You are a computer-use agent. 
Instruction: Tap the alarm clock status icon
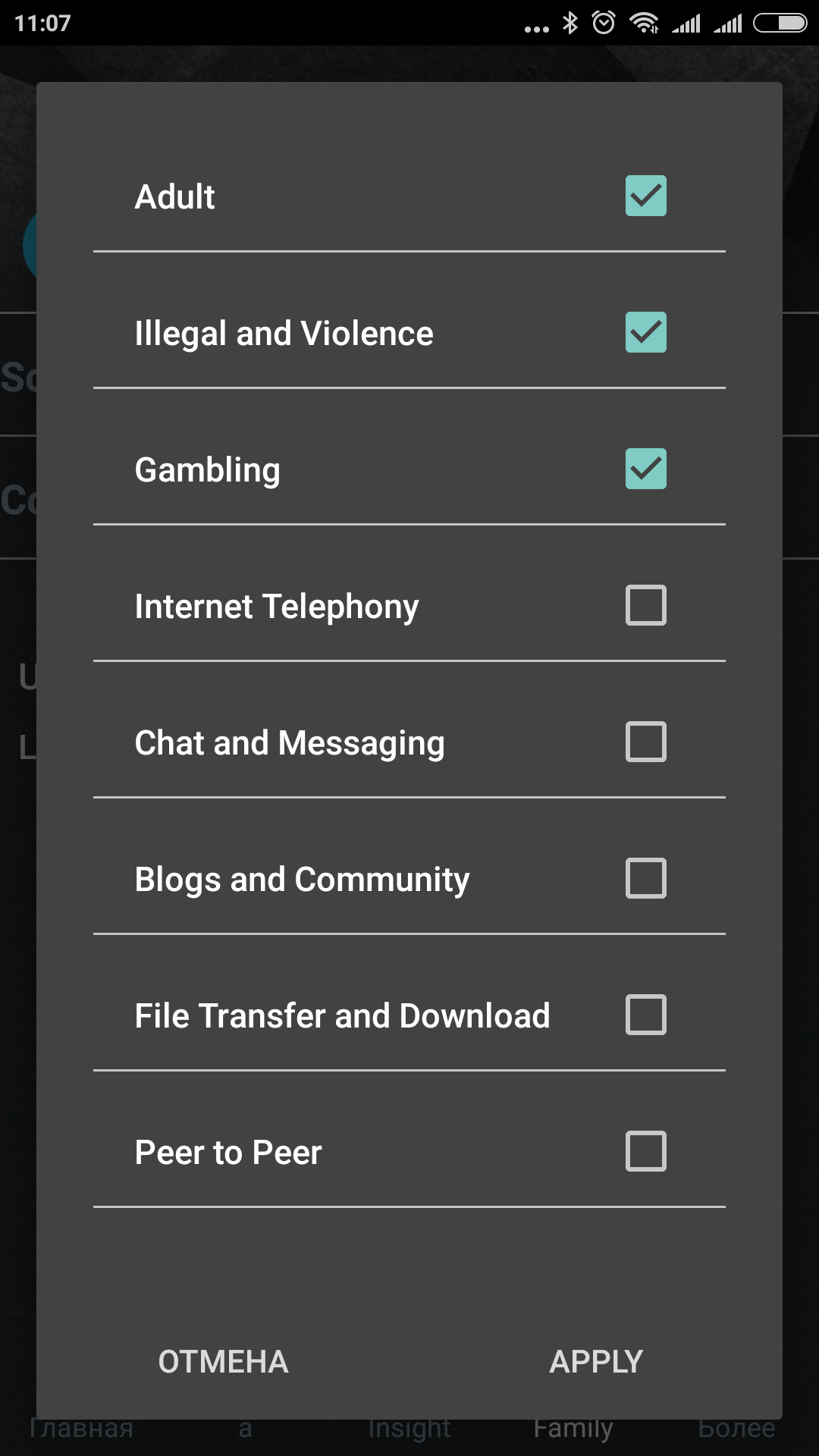[604, 23]
